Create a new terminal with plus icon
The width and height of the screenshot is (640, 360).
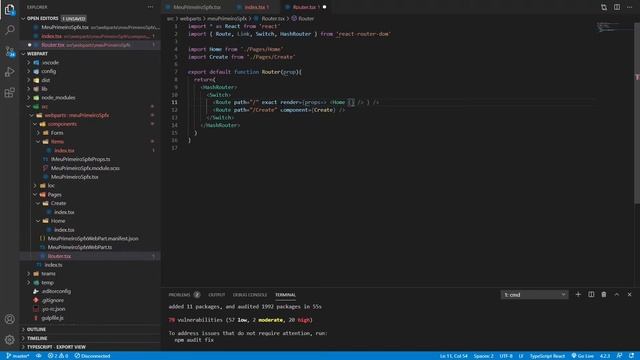(x=578, y=294)
